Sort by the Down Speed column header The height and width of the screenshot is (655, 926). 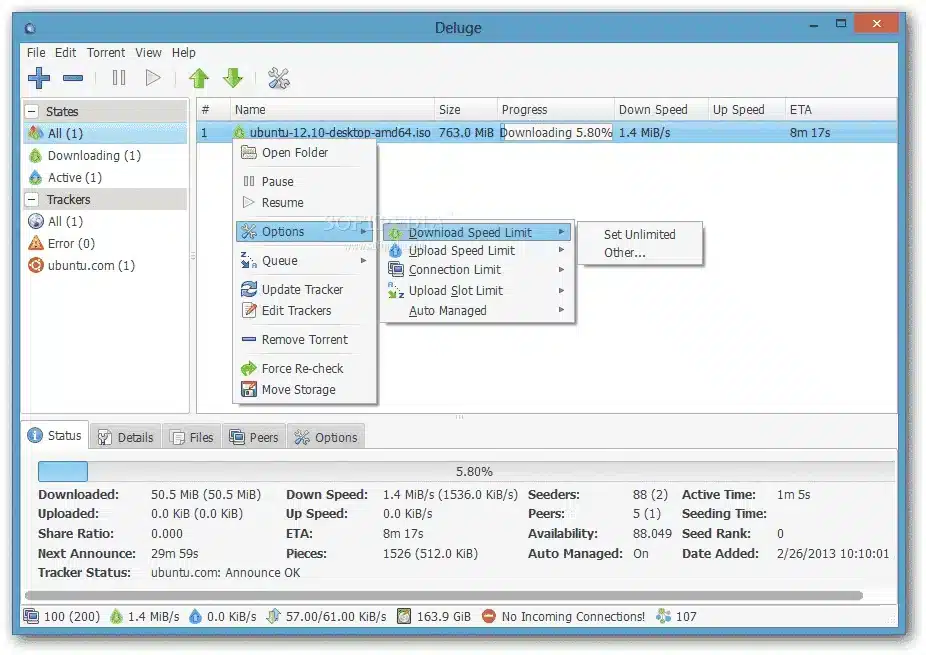[x=661, y=109]
